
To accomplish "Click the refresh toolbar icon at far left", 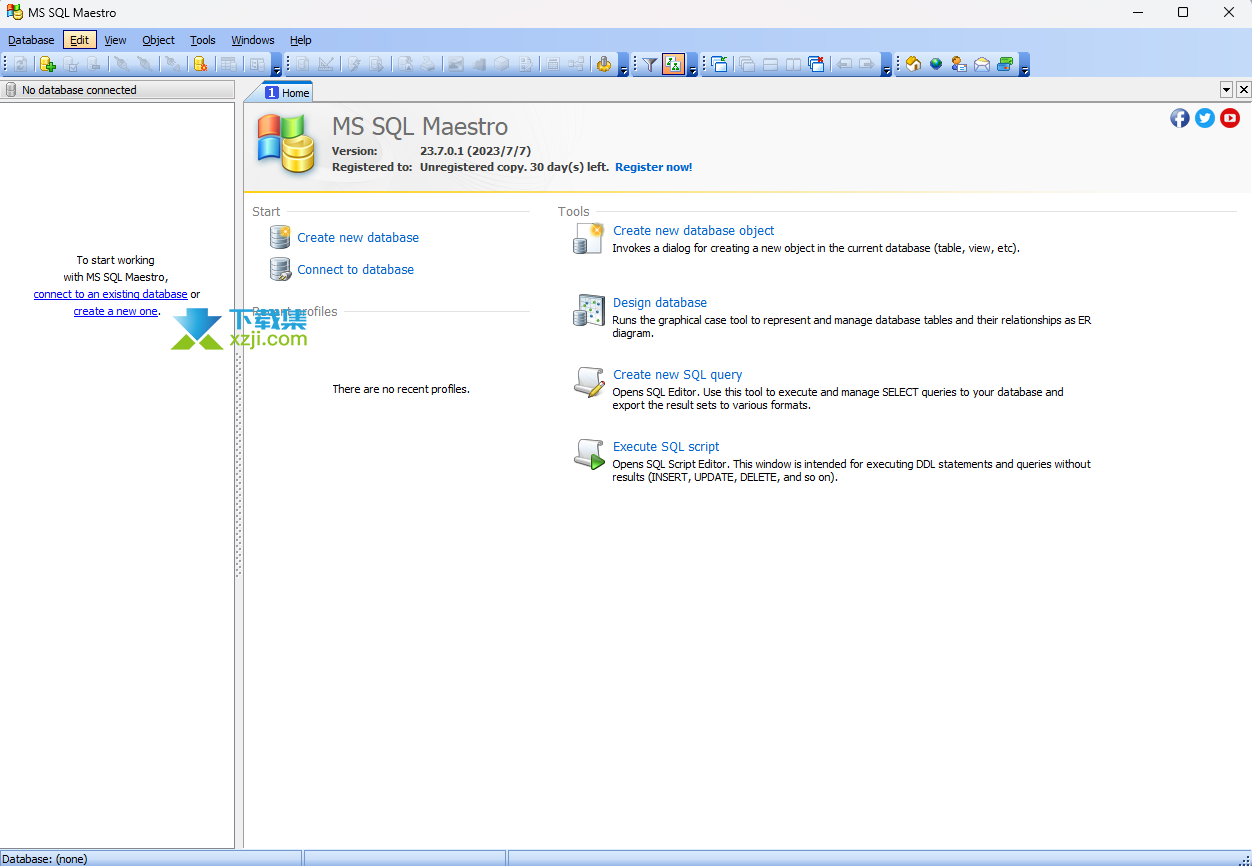I will point(20,64).
